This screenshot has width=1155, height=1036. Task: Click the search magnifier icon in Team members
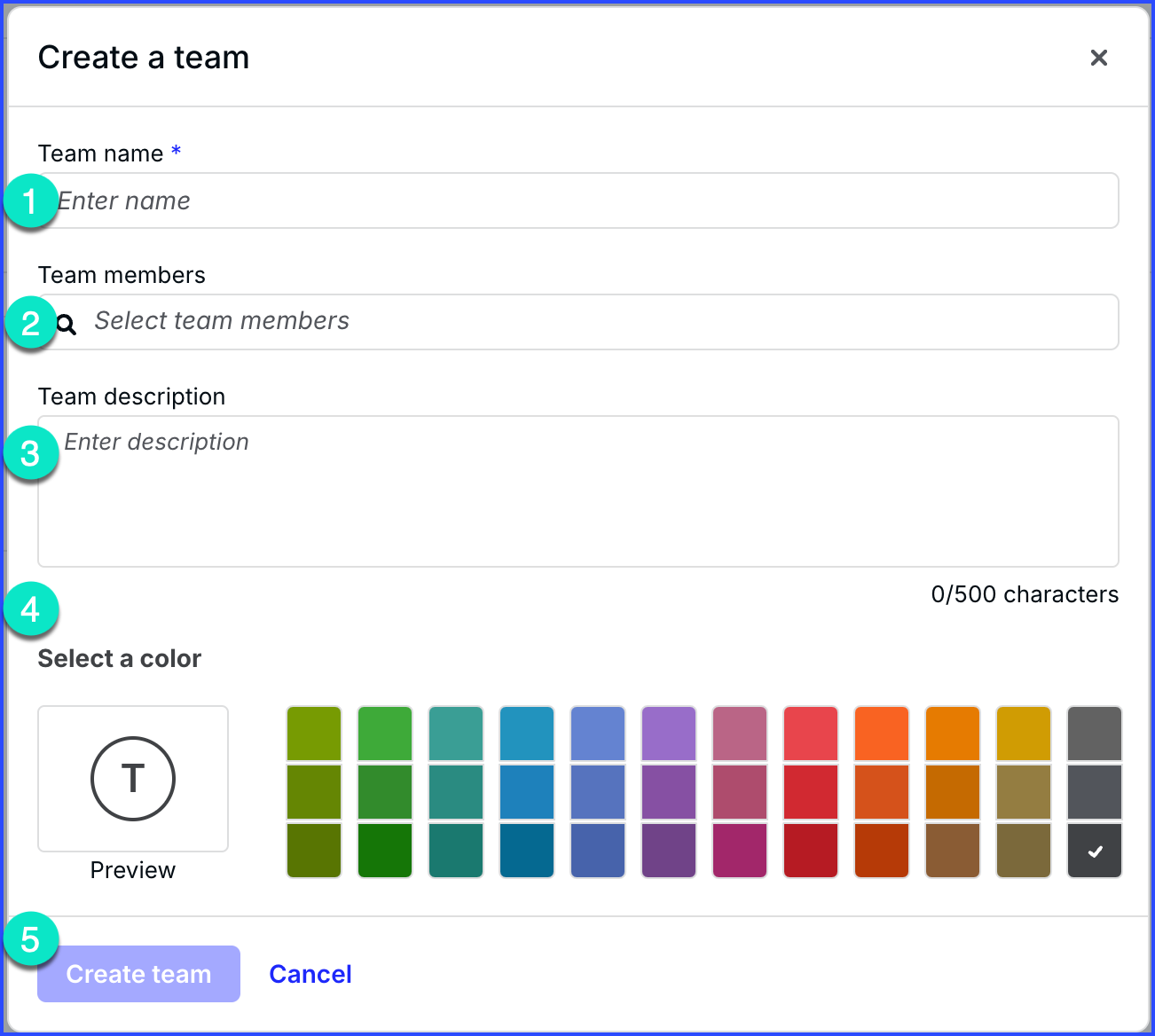coord(67,325)
